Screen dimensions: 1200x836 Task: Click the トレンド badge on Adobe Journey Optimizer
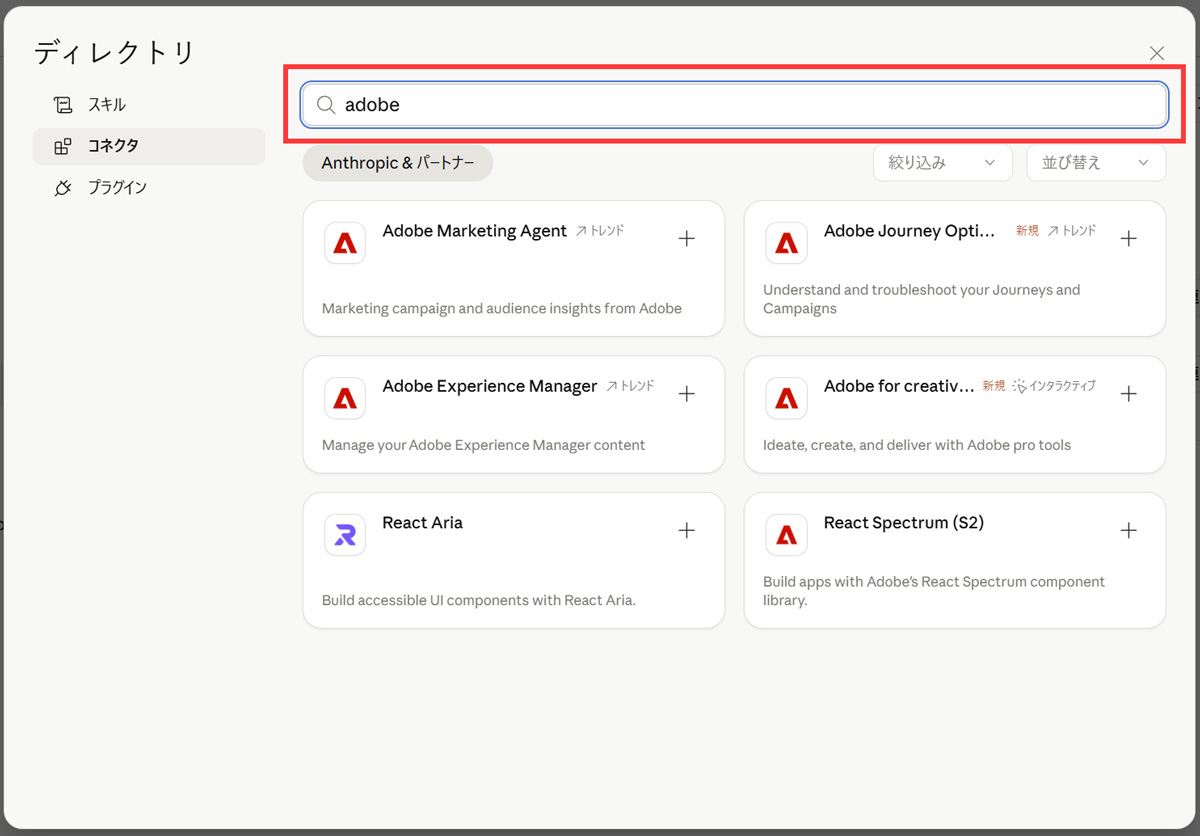(x=1071, y=231)
